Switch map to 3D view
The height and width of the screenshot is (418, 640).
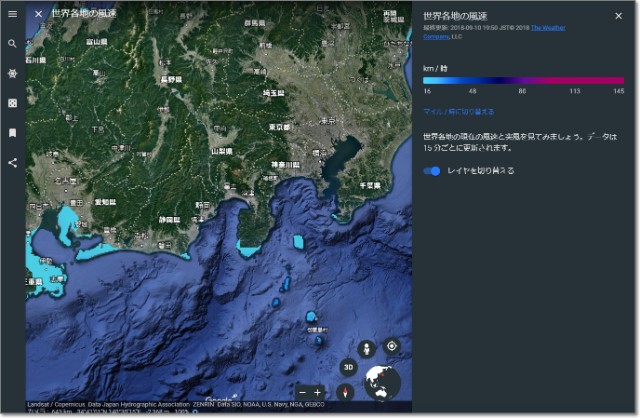click(x=347, y=367)
